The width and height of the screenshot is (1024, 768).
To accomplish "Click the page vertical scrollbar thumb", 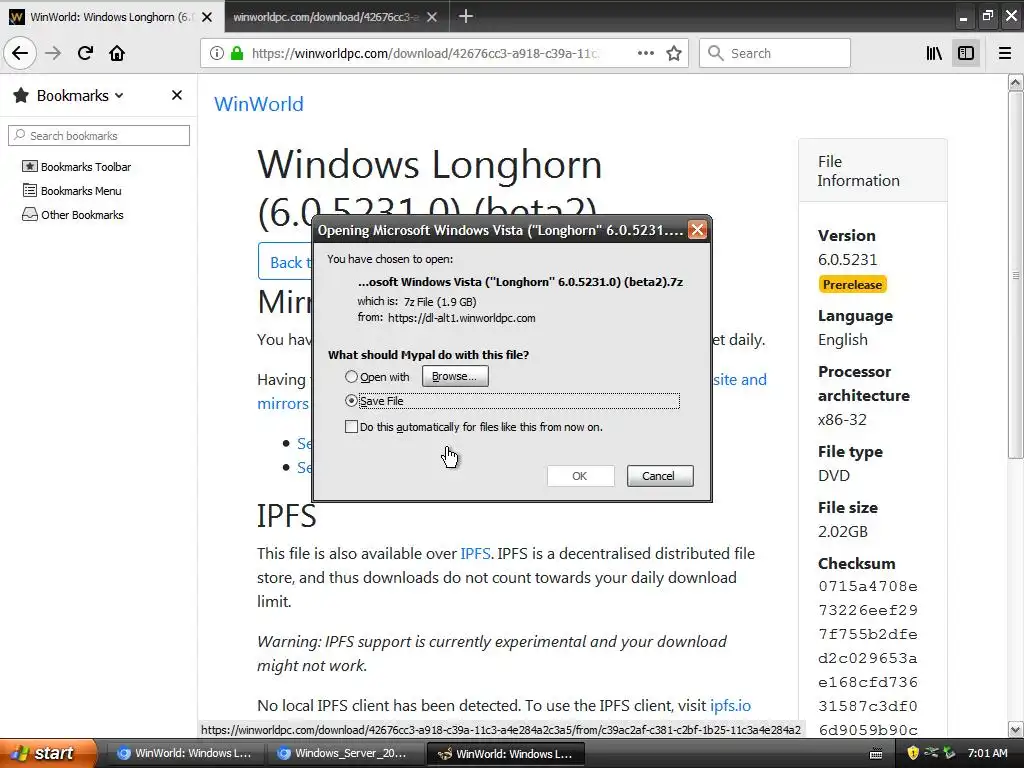I will tap(1015, 274).
